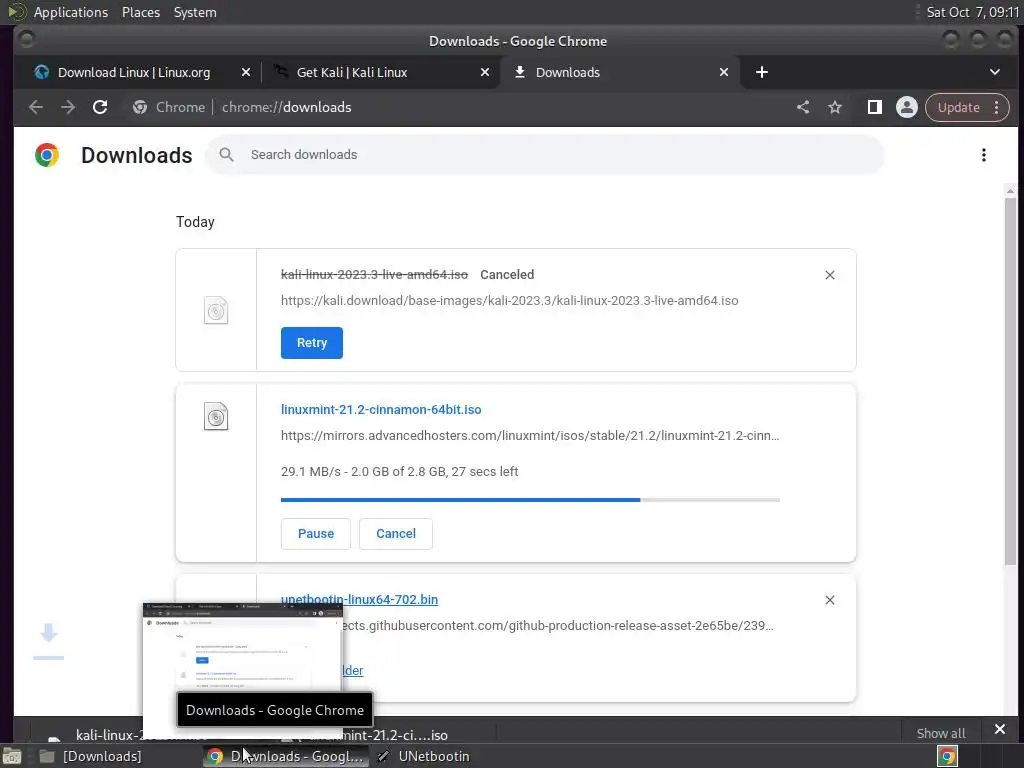Click the Search downloads field

[x=544, y=155]
